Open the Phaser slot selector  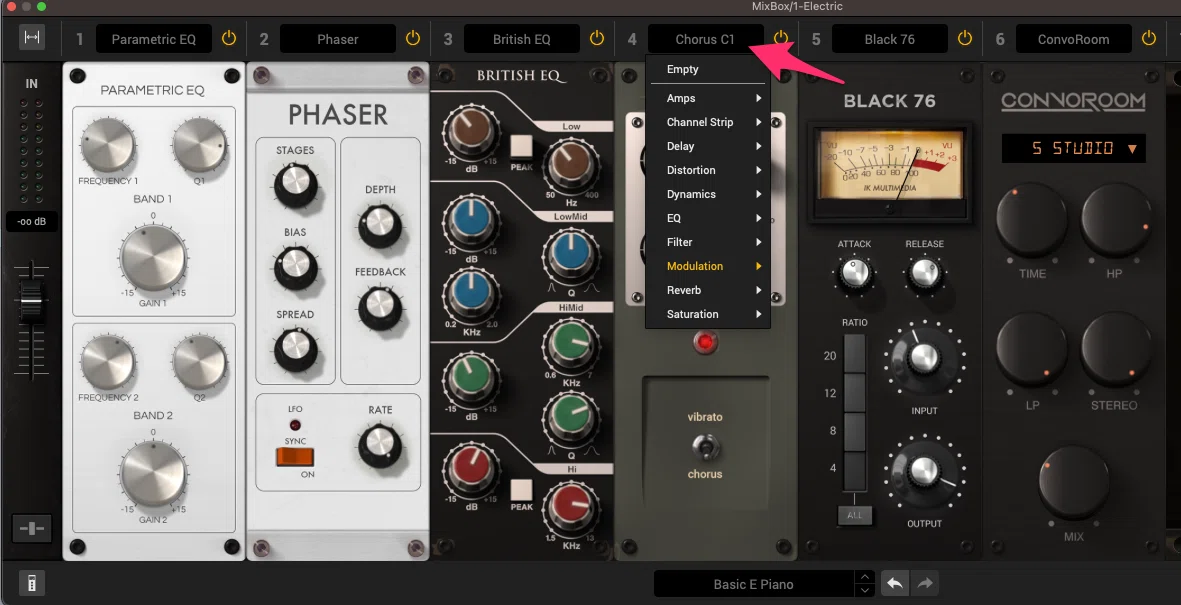click(x=337, y=39)
